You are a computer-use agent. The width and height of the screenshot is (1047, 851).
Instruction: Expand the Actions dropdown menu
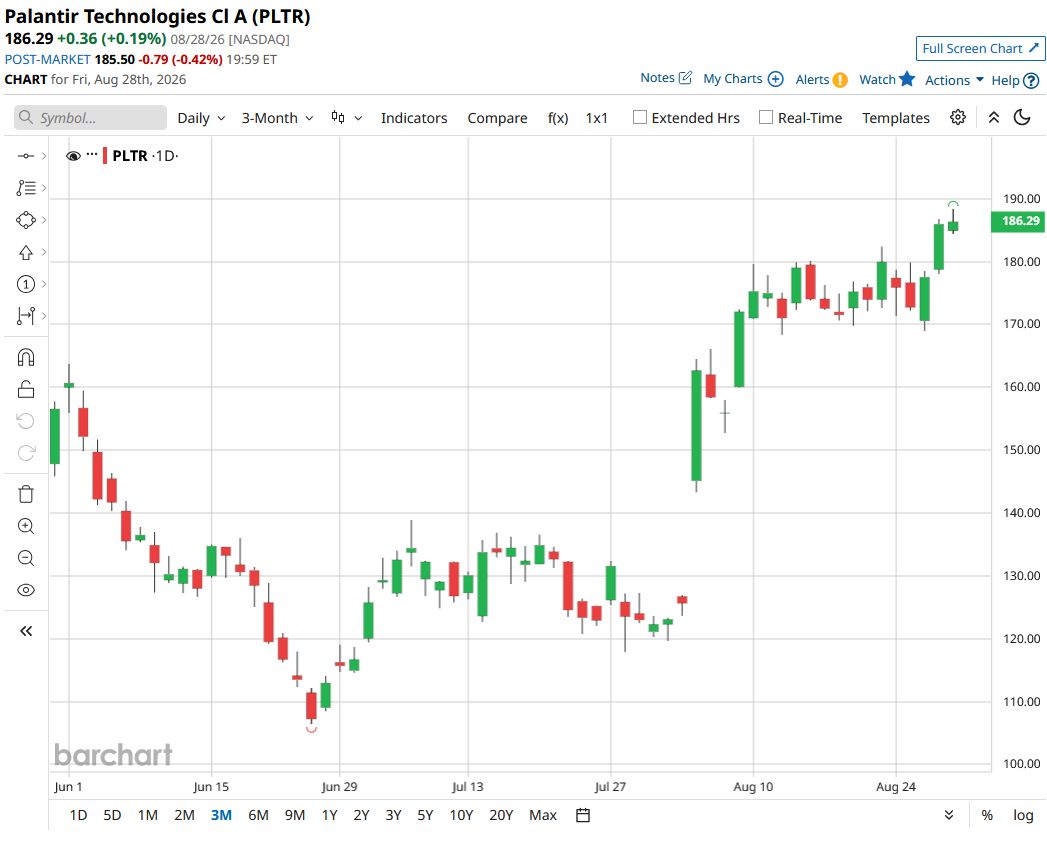(x=954, y=80)
